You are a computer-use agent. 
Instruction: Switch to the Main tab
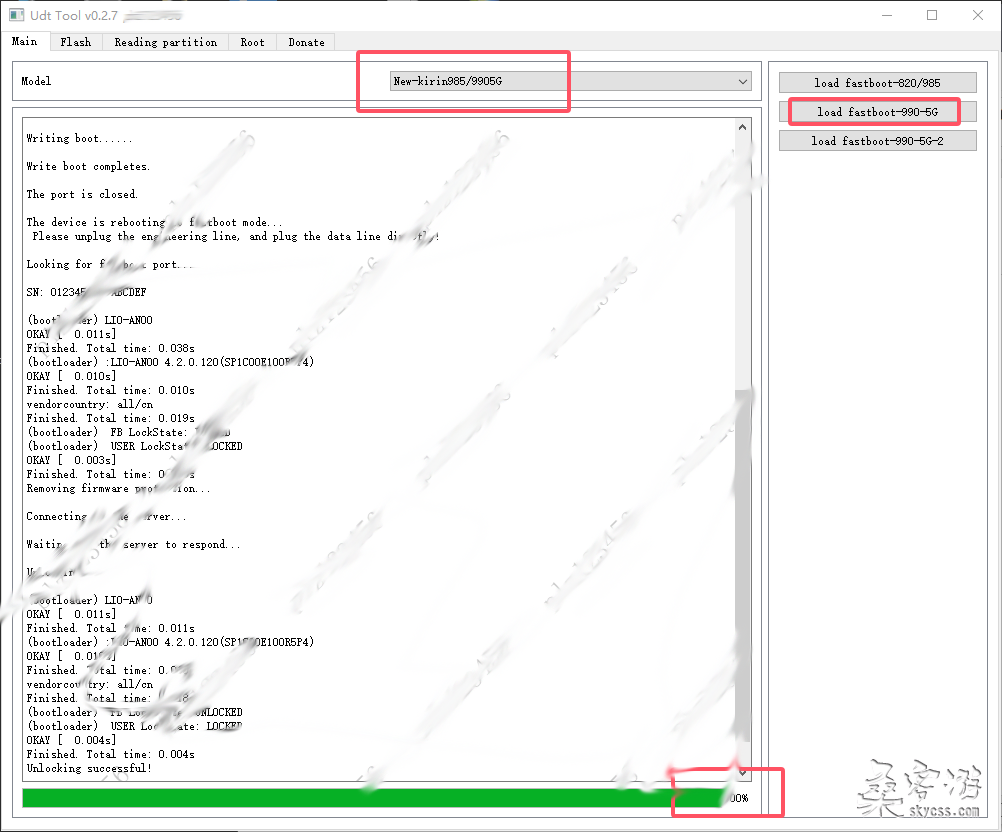pyautogui.click(x=25, y=42)
